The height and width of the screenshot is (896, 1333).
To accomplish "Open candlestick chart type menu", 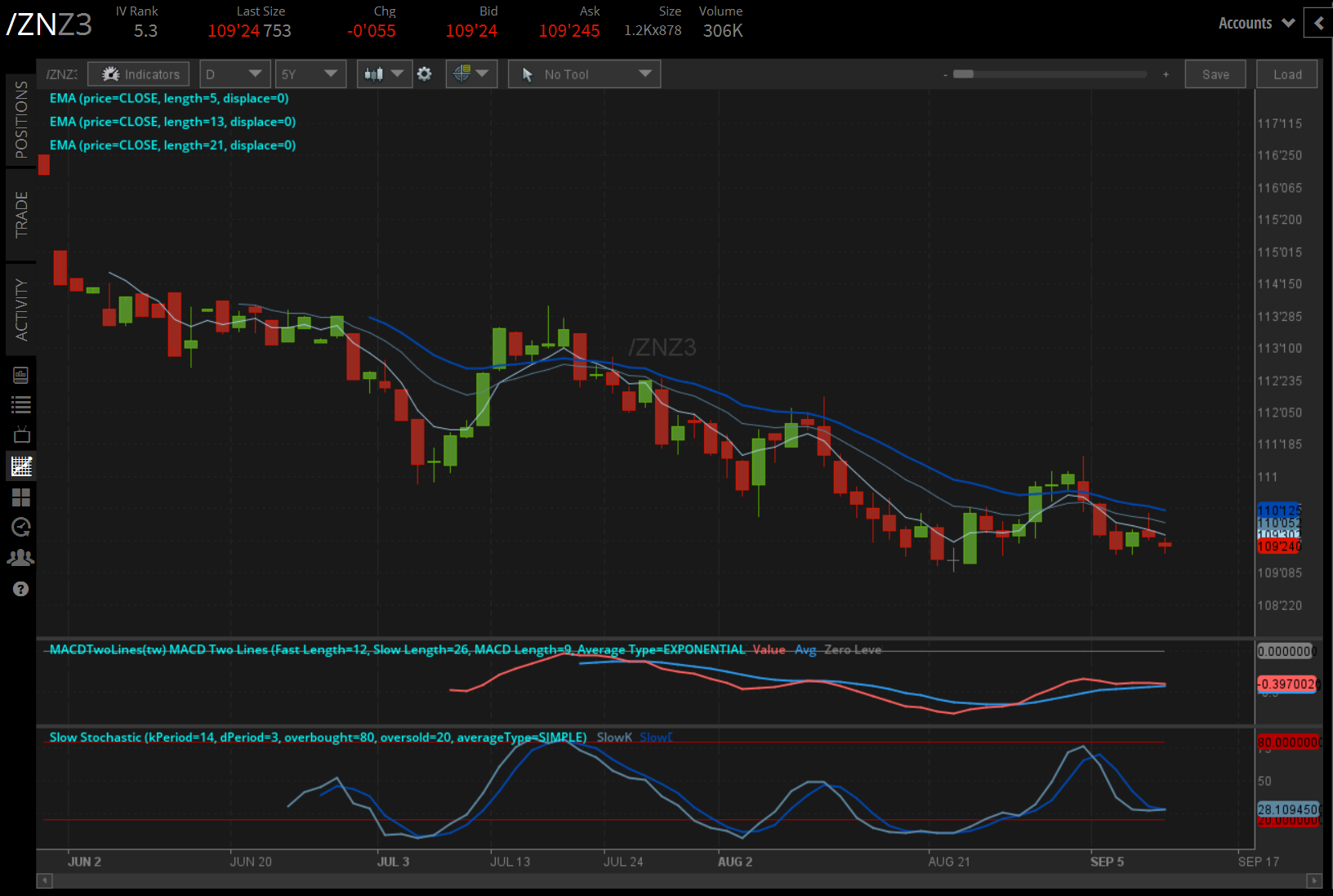I will coord(384,74).
